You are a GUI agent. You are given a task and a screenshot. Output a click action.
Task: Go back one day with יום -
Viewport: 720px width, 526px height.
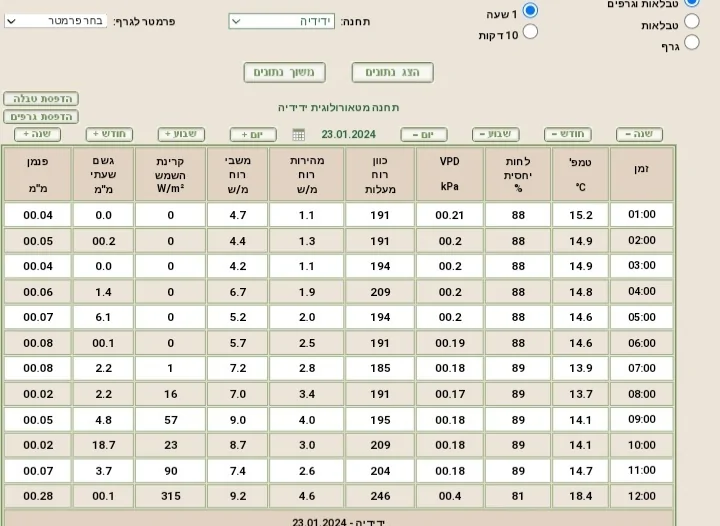pos(424,135)
